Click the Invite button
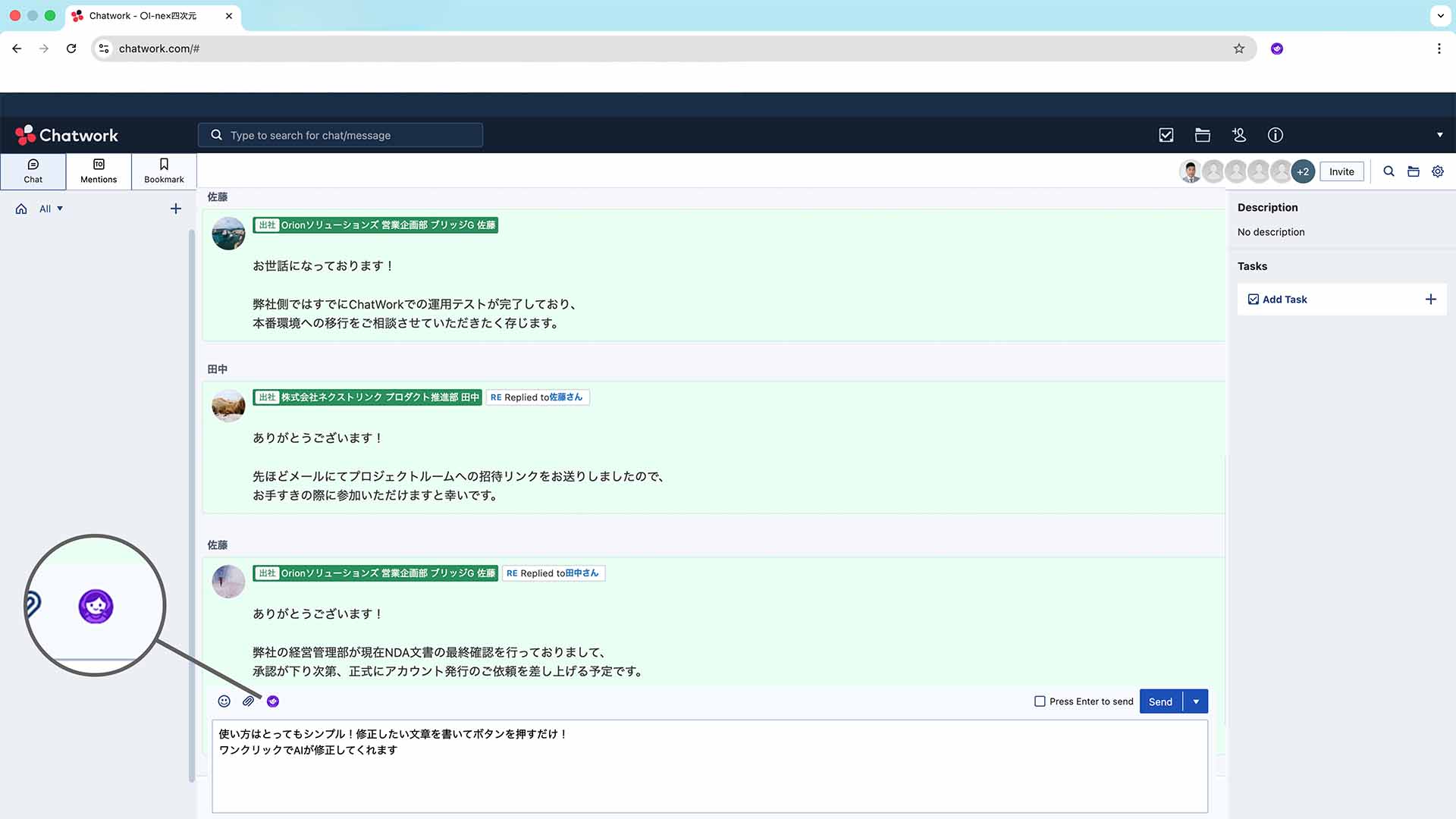 [1341, 171]
